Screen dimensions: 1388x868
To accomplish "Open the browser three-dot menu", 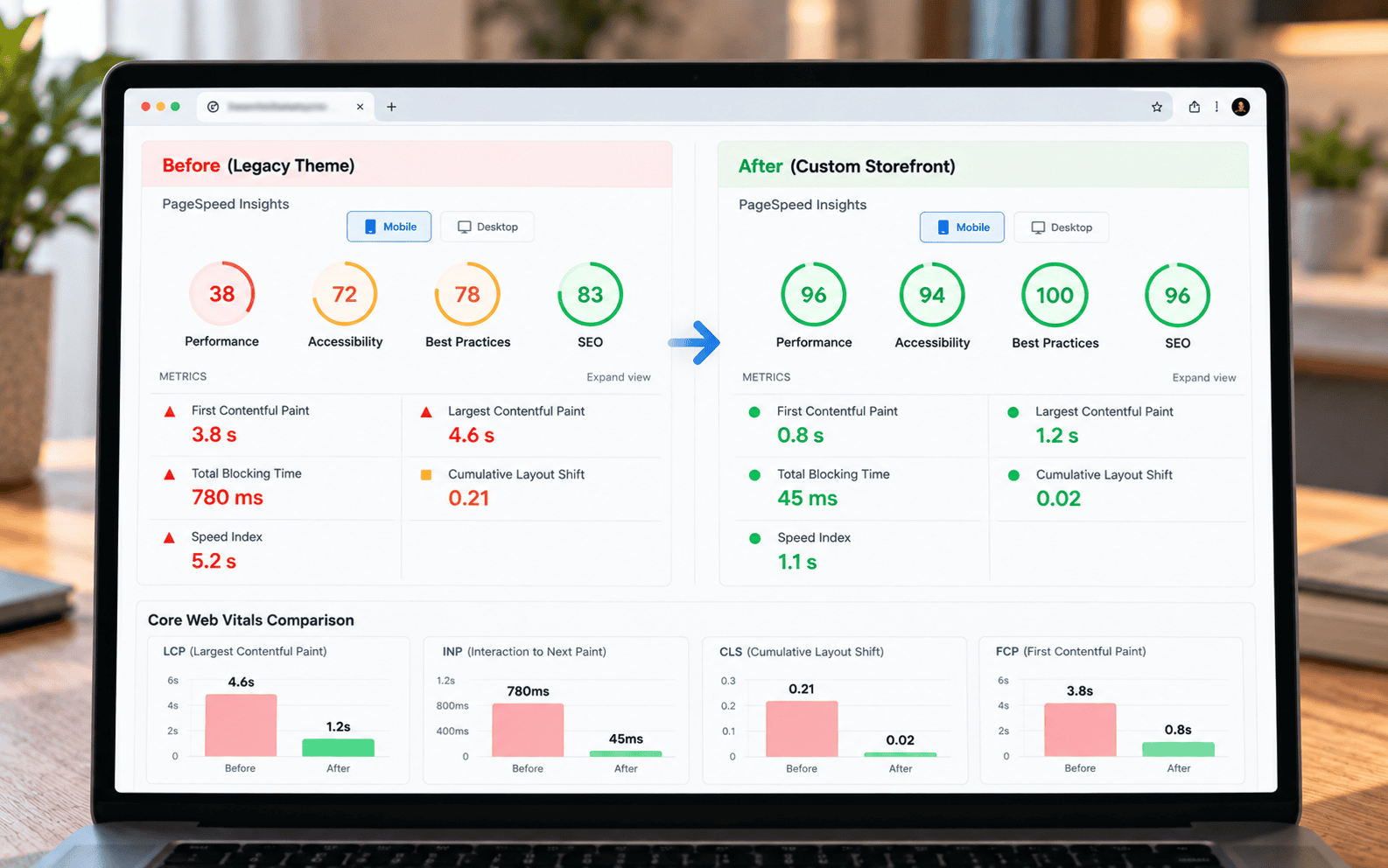I will point(1216,107).
